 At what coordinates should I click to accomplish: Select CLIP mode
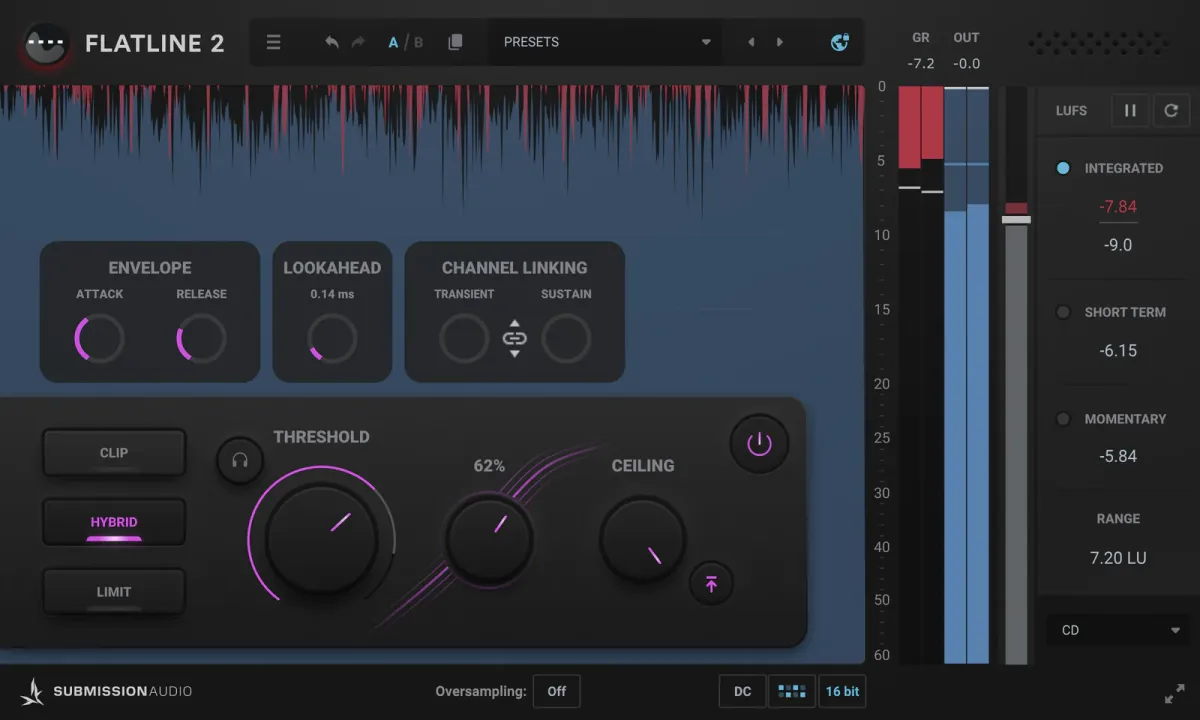pos(114,453)
